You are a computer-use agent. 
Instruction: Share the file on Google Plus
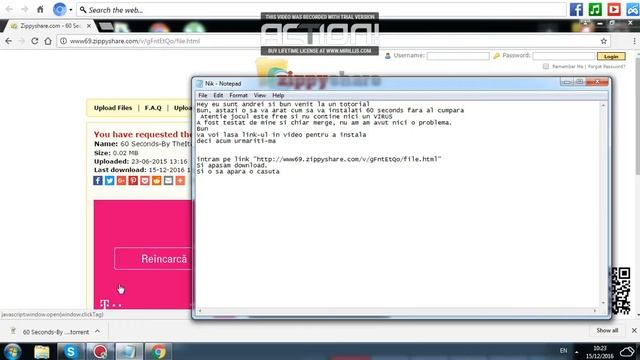122,180
